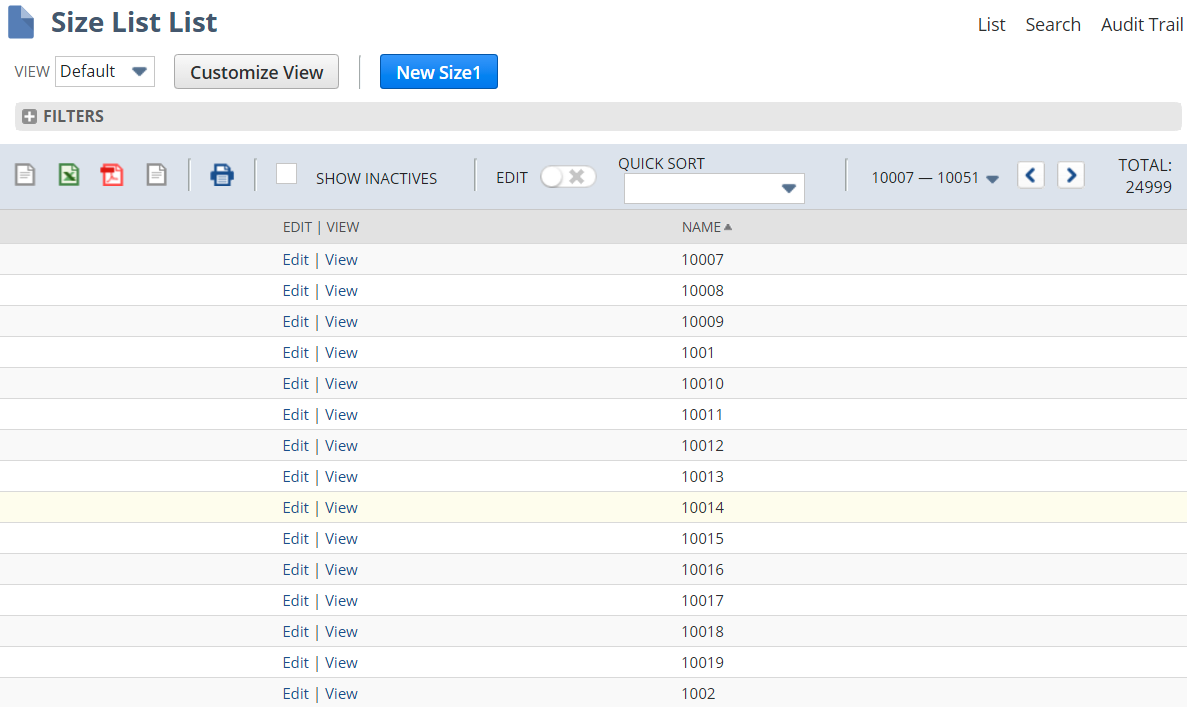Image resolution: width=1187 pixels, height=707 pixels.
Task: Sort by the Name column header
Action: point(706,227)
